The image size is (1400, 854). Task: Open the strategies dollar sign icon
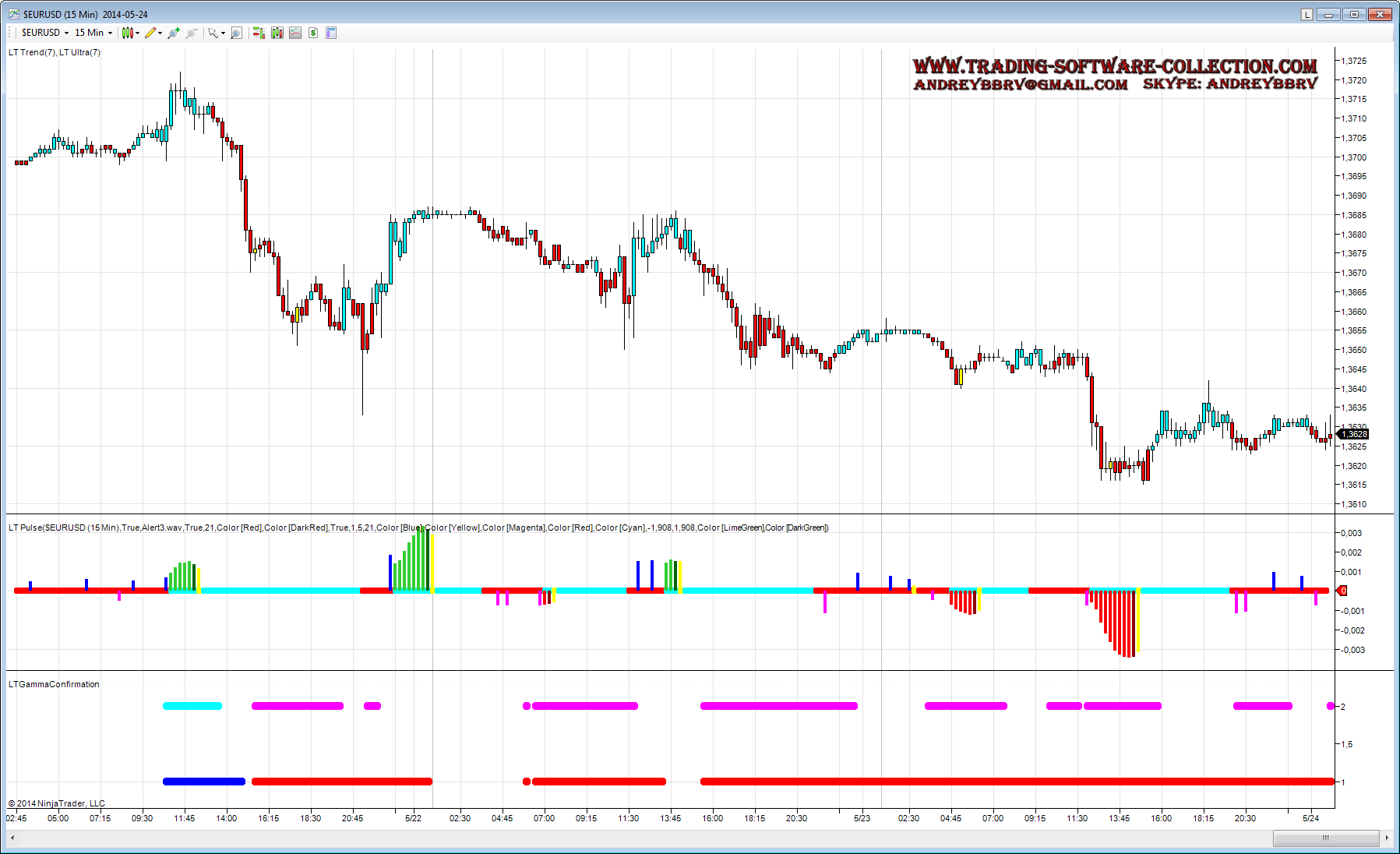coord(313,33)
